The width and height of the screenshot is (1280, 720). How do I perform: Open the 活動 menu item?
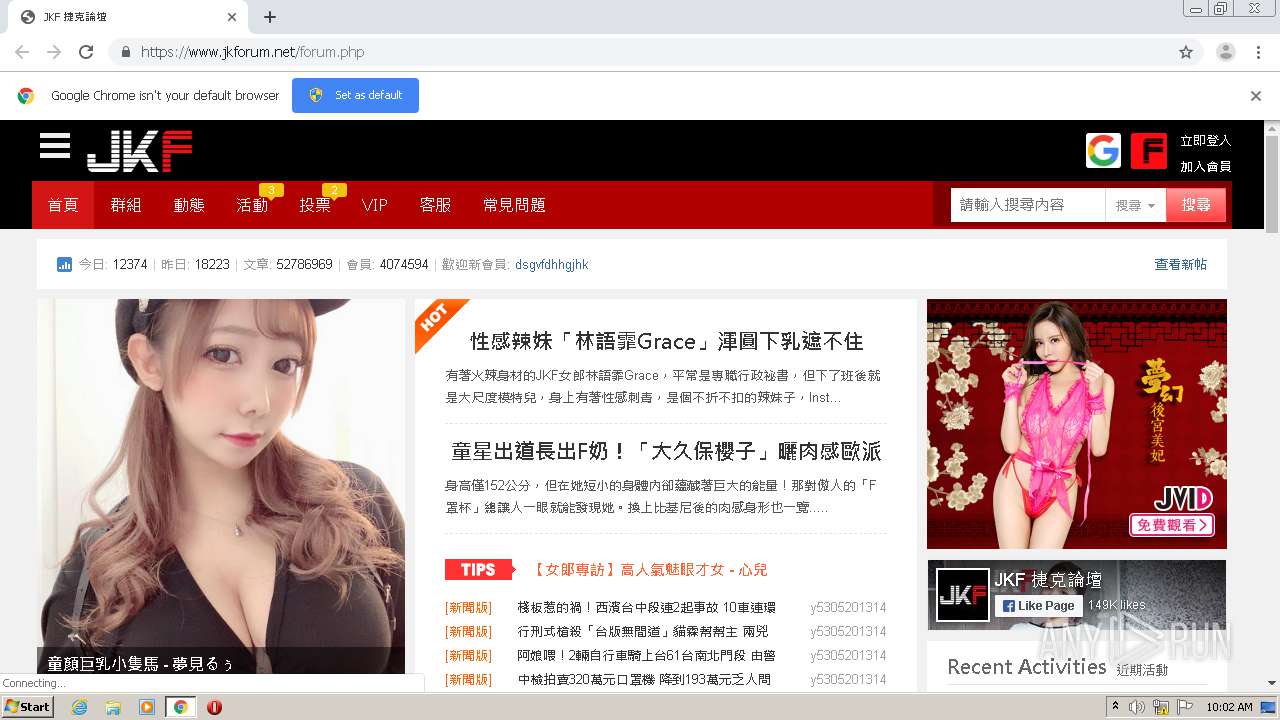[252, 205]
